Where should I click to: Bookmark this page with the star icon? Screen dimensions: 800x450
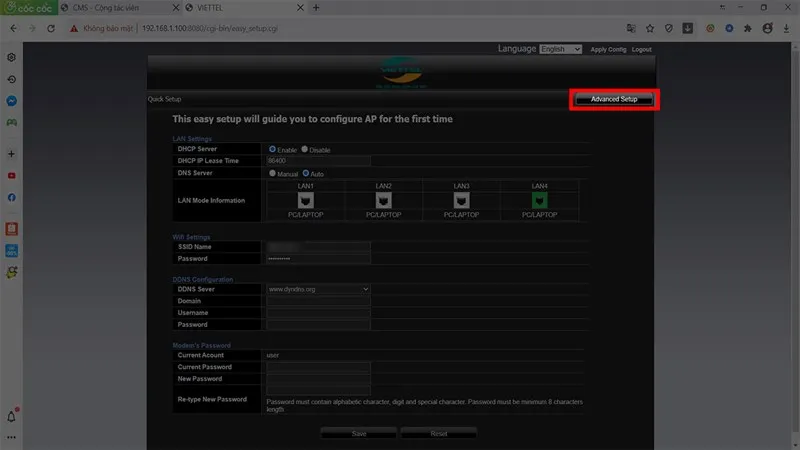(x=649, y=28)
